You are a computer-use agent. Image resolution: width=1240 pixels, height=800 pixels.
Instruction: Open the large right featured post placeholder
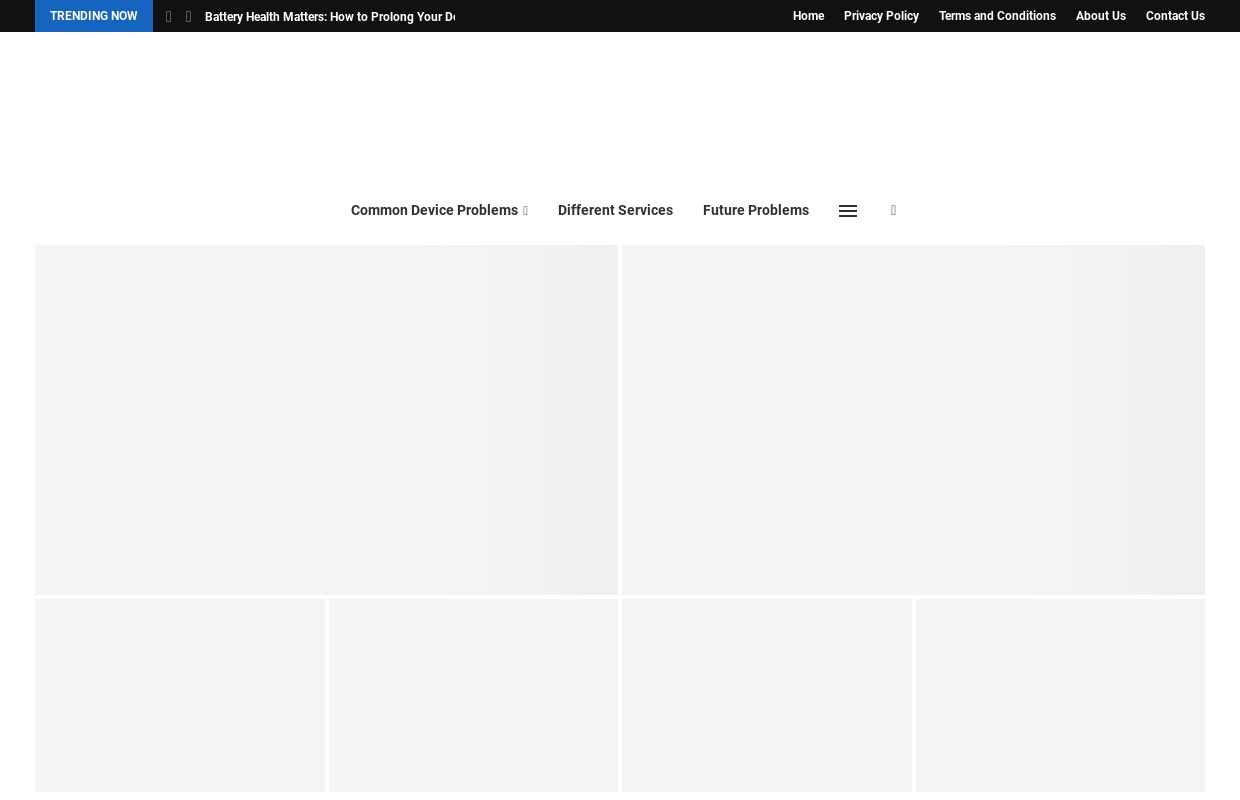pos(913,420)
